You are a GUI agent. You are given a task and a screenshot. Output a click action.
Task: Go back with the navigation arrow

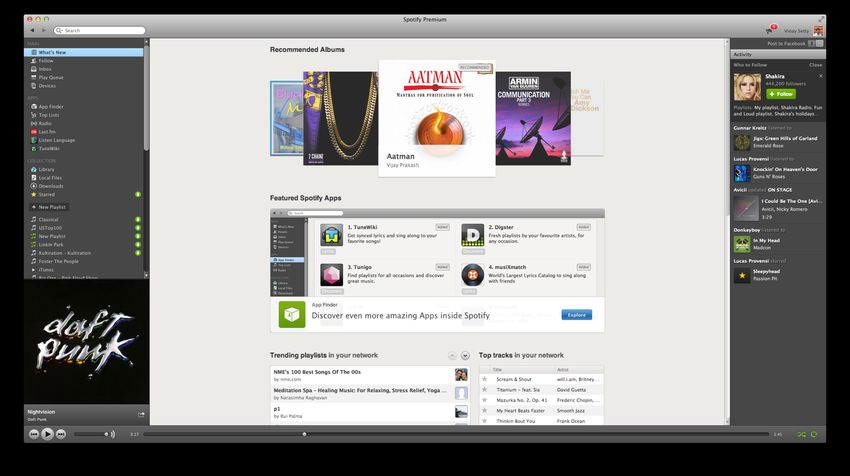coord(33,30)
